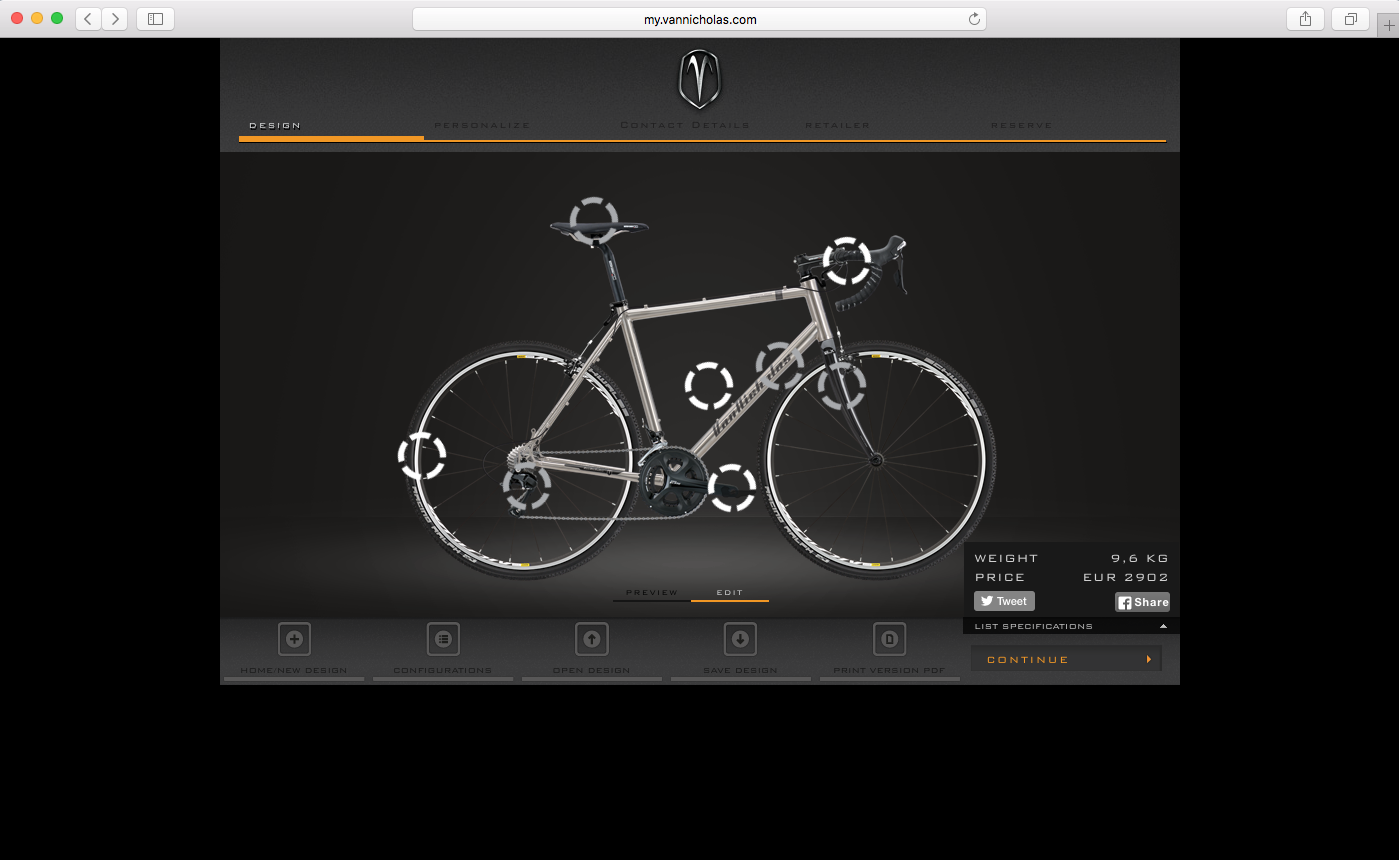The height and width of the screenshot is (860, 1399).
Task: Select the rear derailleur hotspot circle
Action: (527, 486)
